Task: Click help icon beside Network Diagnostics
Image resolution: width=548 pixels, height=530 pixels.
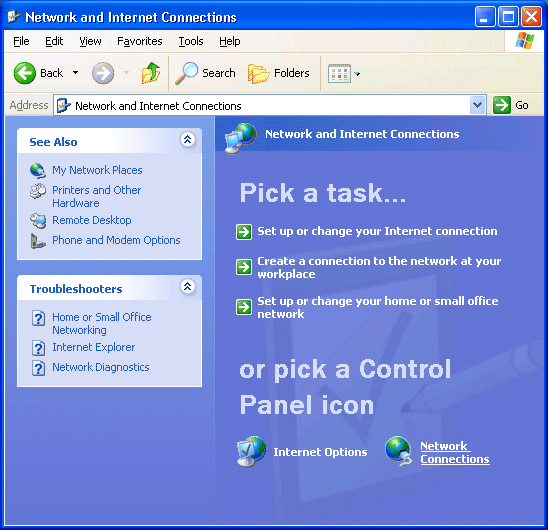Action: (x=38, y=368)
